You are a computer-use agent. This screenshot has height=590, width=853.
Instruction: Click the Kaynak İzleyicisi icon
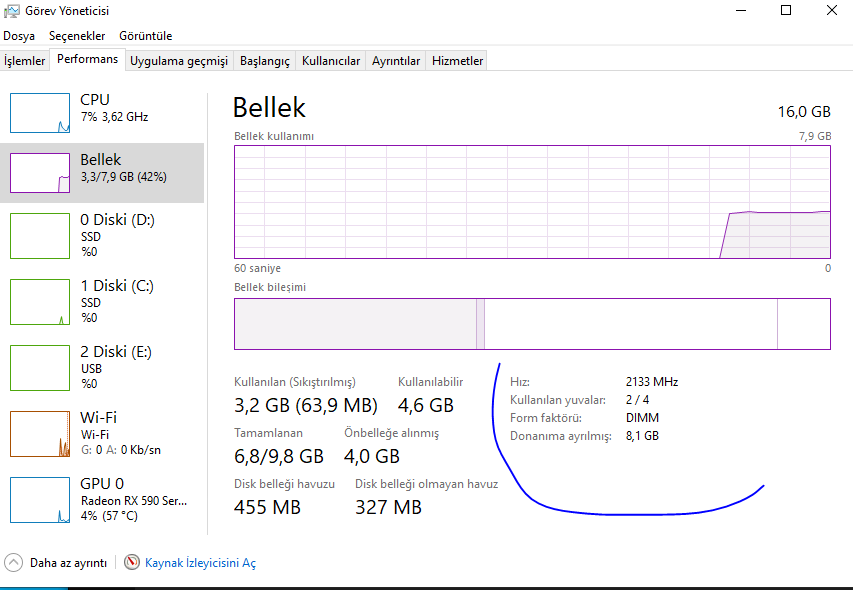pos(132,563)
